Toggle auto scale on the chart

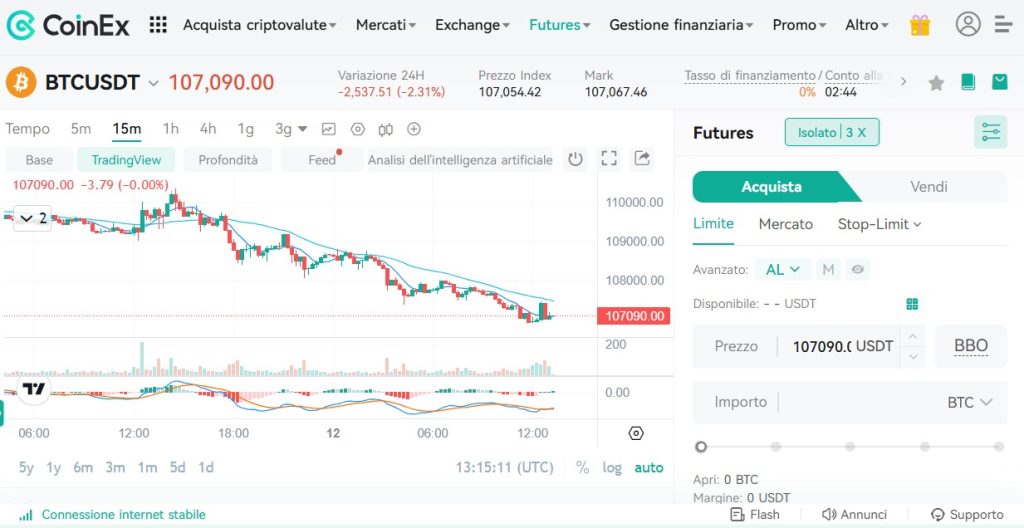click(648, 467)
